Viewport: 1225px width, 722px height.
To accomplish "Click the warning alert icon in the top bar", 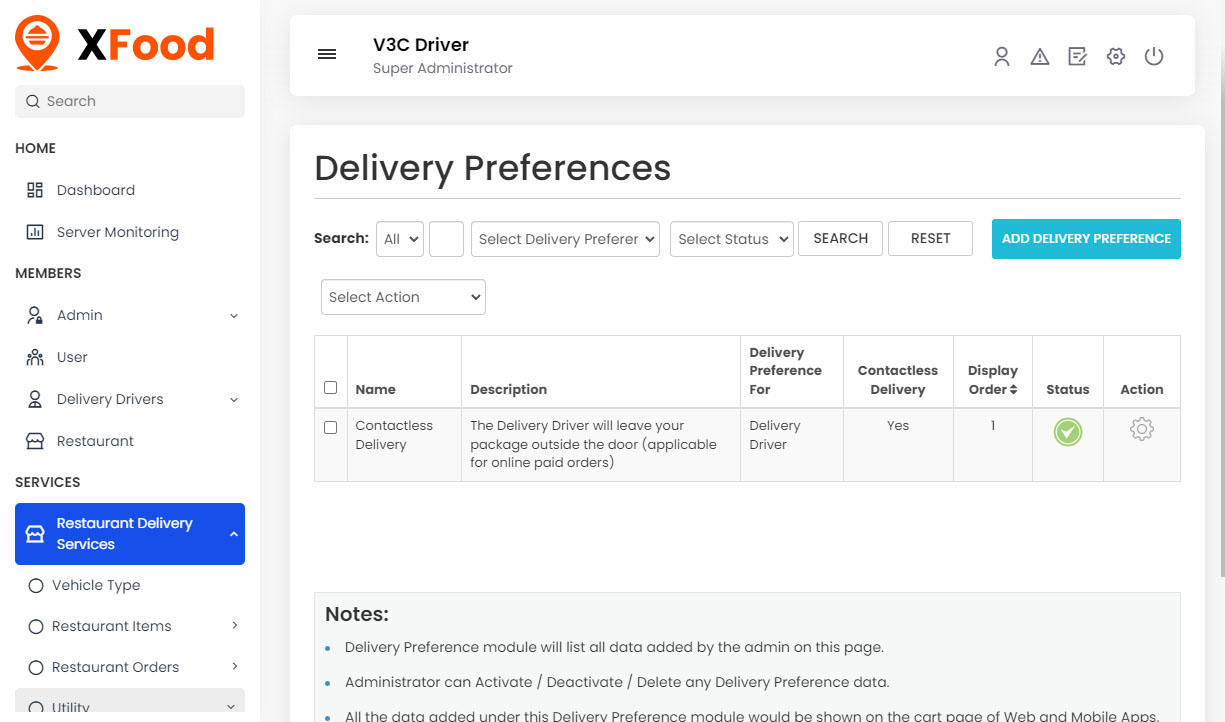I will (x=1039, y=56).
